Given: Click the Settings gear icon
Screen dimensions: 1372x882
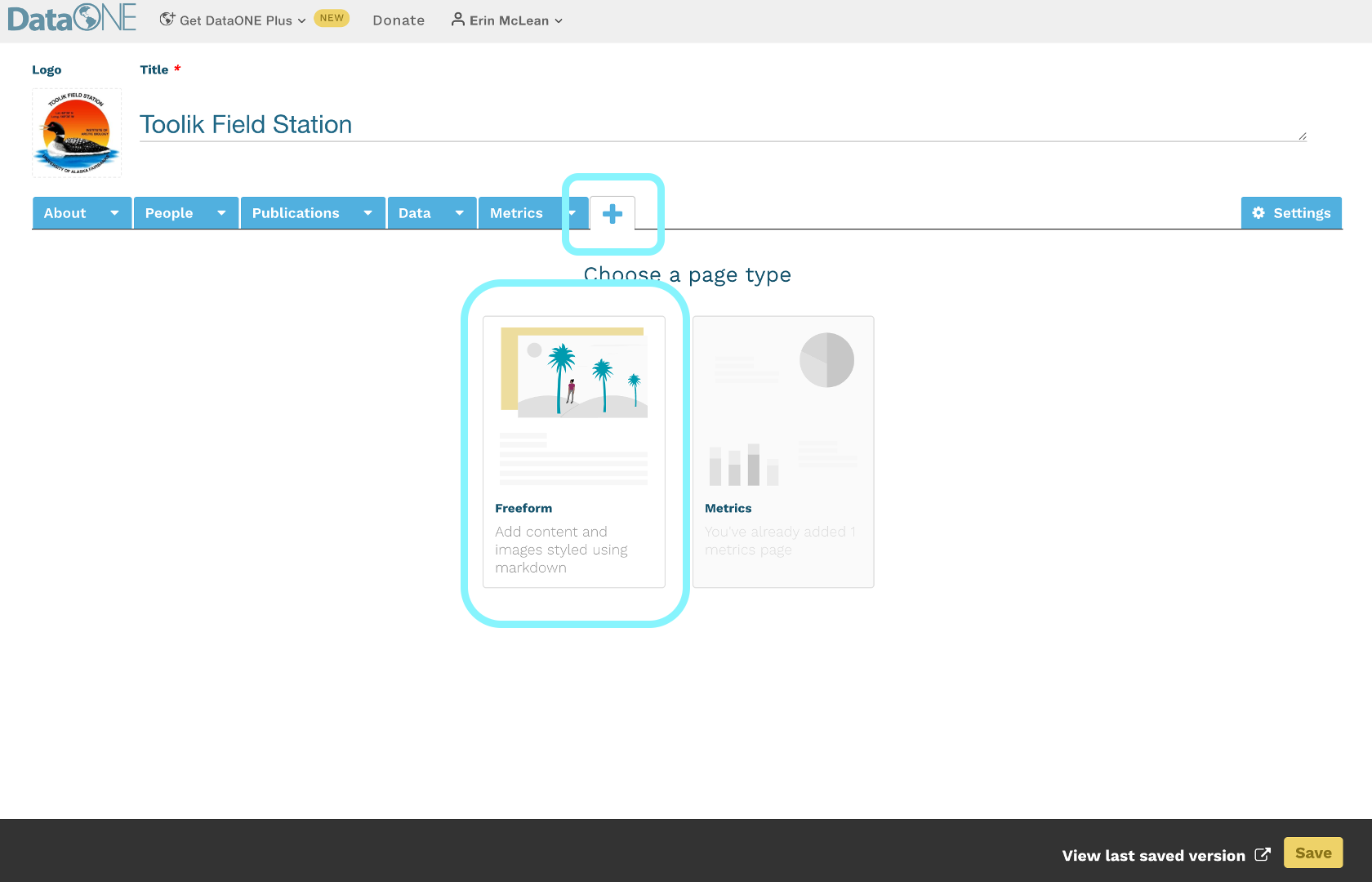Looking at the screenshot, I should pyautogui.click(x=1258, y=212).
